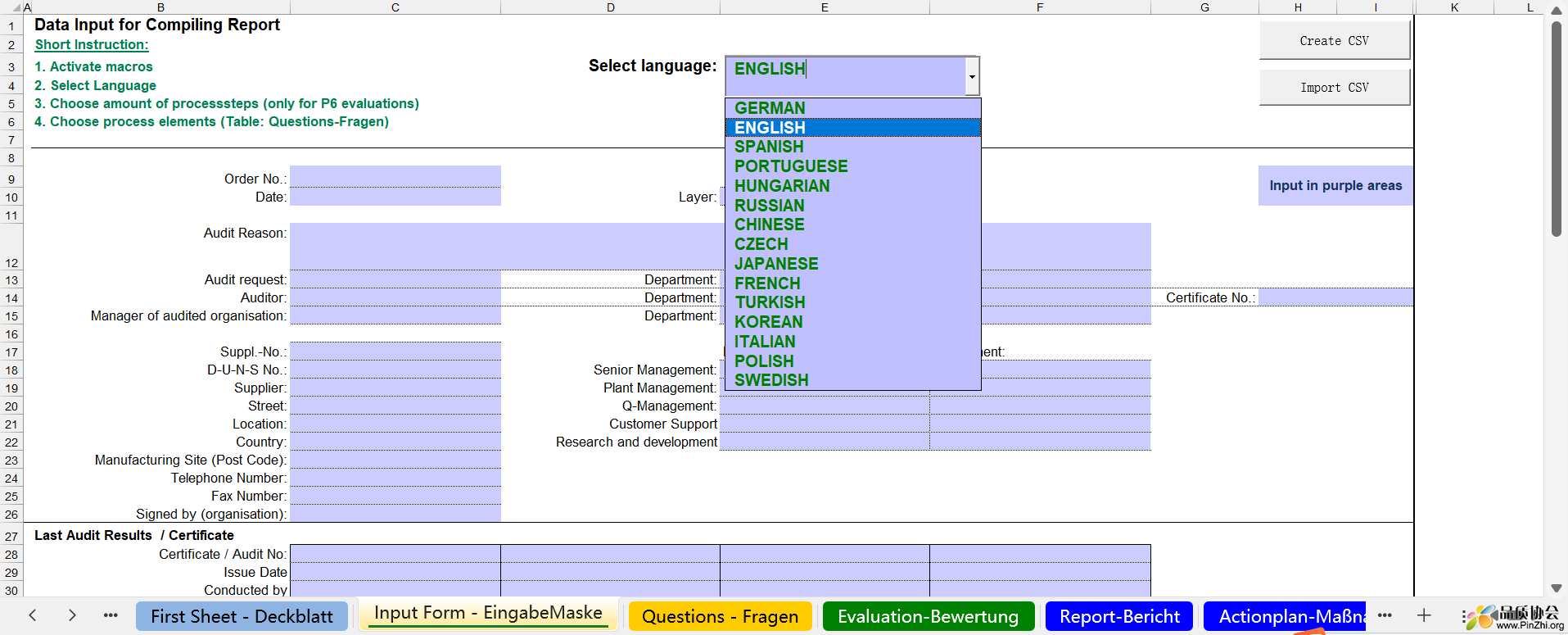1568x635 pixels.
Task: Click the Customer Support input cell
Action: point(825,424)
